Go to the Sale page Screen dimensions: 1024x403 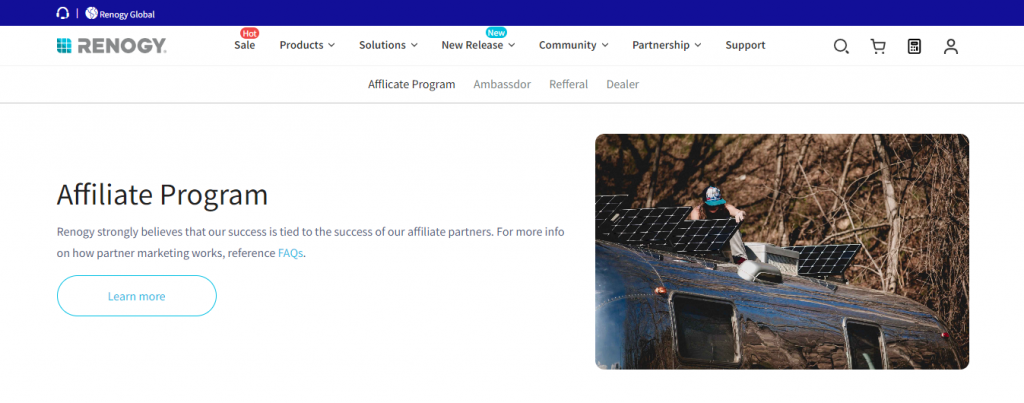245,45
